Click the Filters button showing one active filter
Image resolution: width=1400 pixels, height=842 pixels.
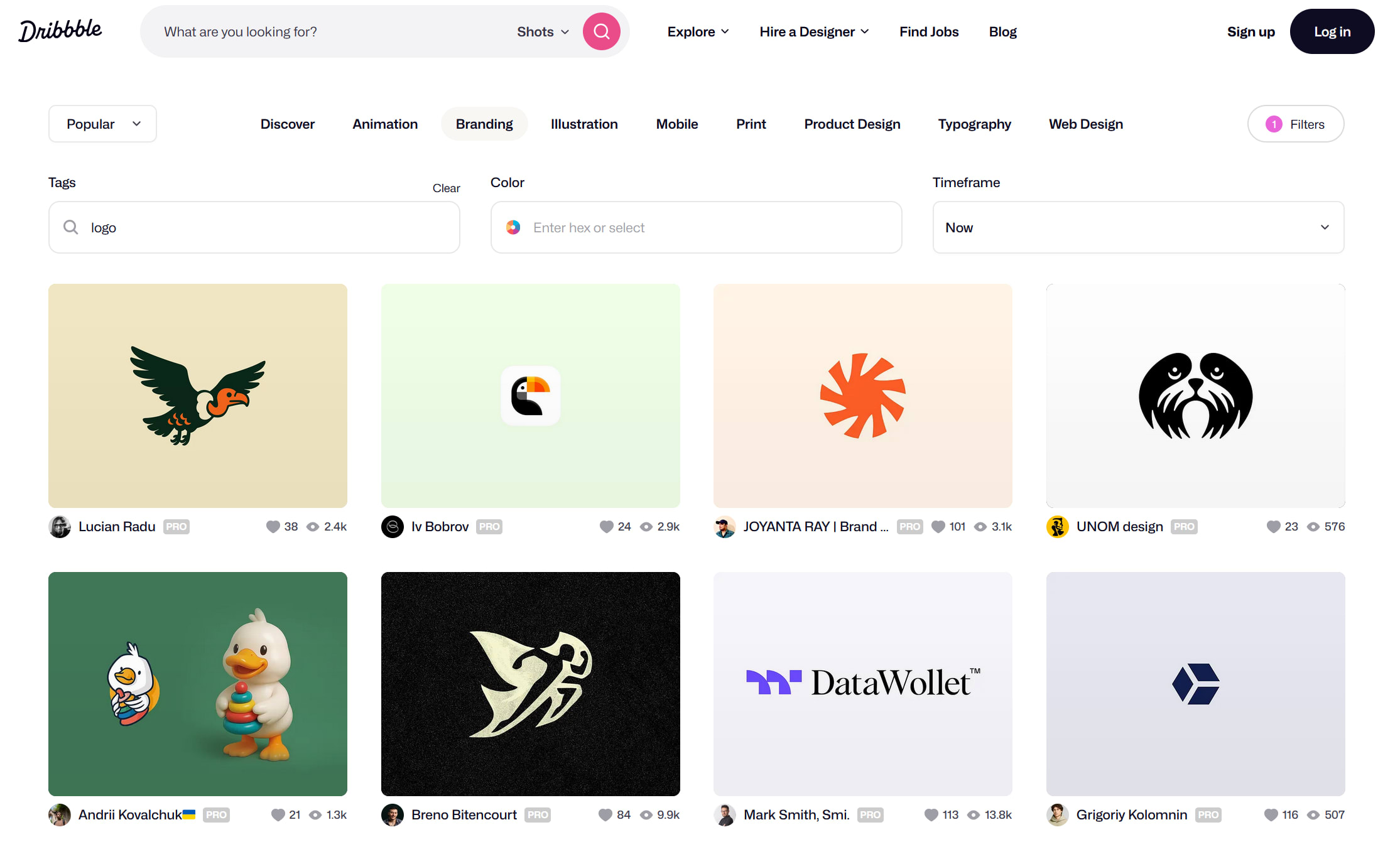[1295, 124]
